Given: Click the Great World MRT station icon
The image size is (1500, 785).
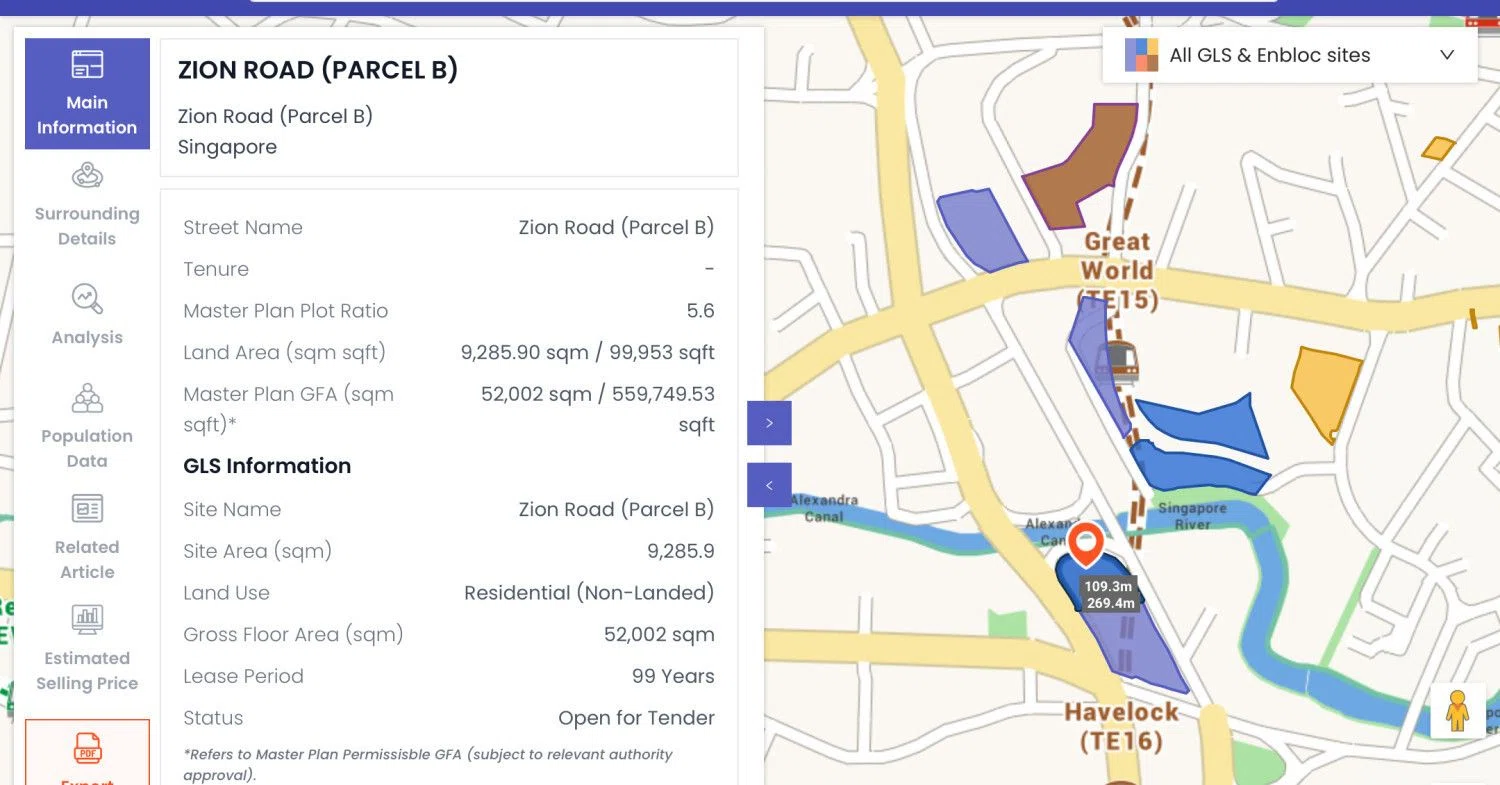Looking at the screenshot, I should pyautogui.click(x=1116, y=363).
